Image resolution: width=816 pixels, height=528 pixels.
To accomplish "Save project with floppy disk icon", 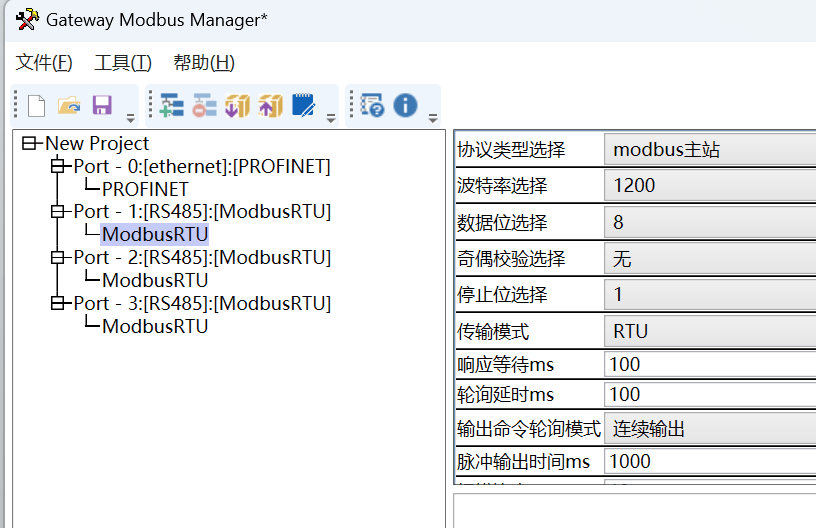I will click(102, 105).
